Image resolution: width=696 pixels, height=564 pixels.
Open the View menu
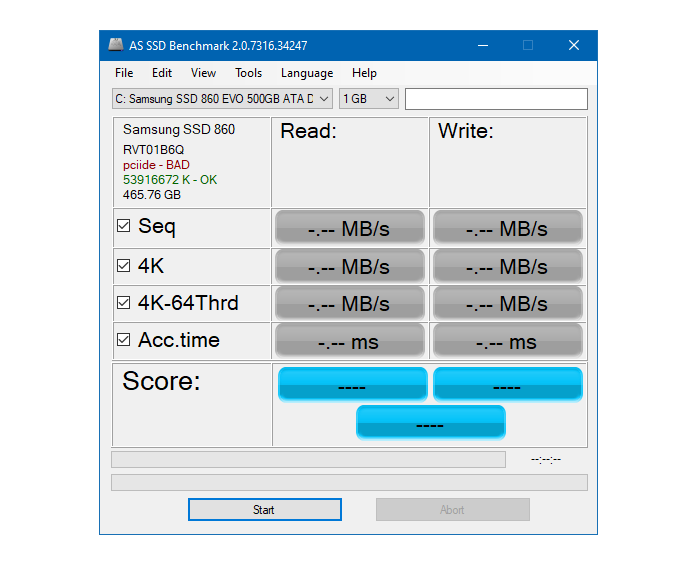point(203,73)
